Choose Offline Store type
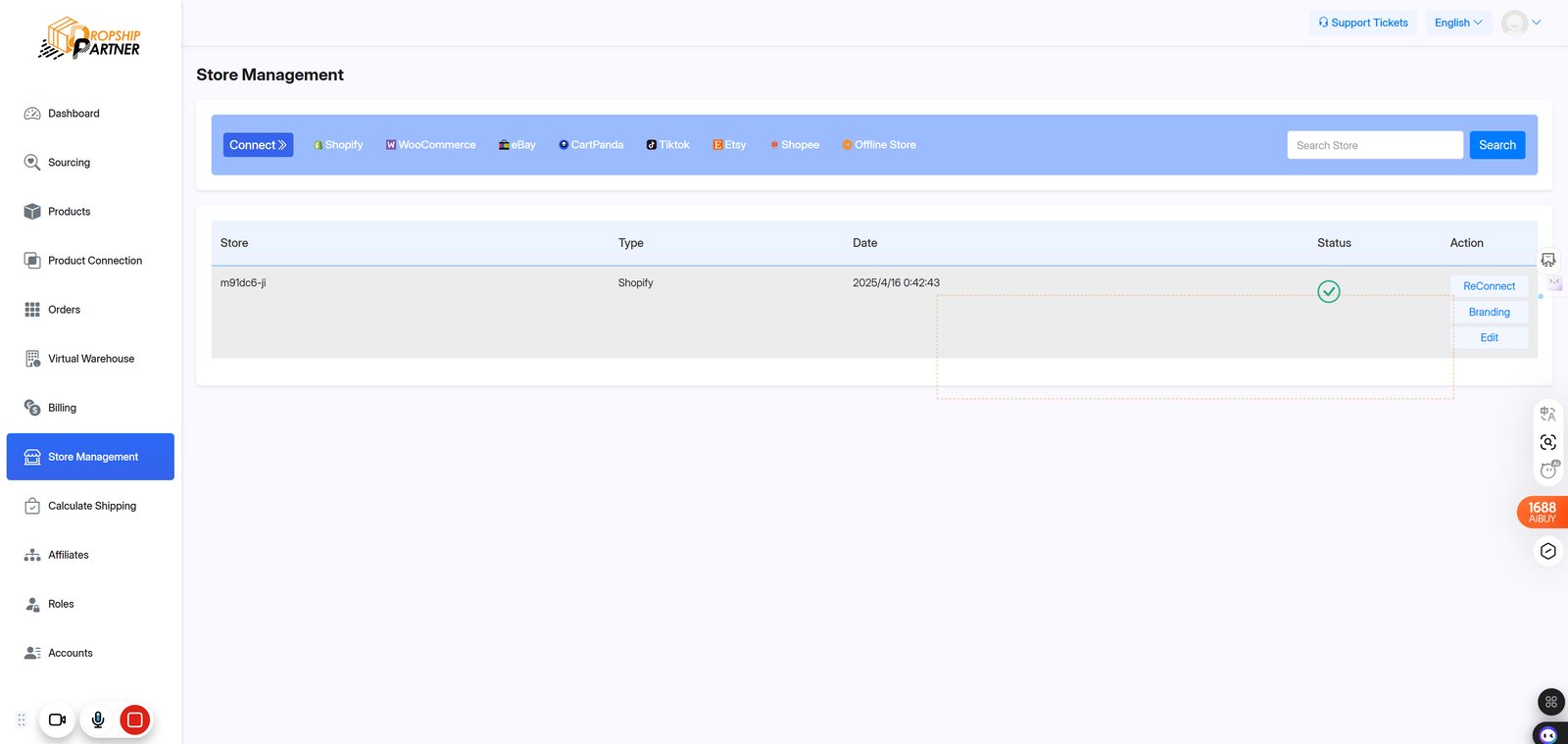The width and height of the screenshot is (1568, 744). [879, 145]
